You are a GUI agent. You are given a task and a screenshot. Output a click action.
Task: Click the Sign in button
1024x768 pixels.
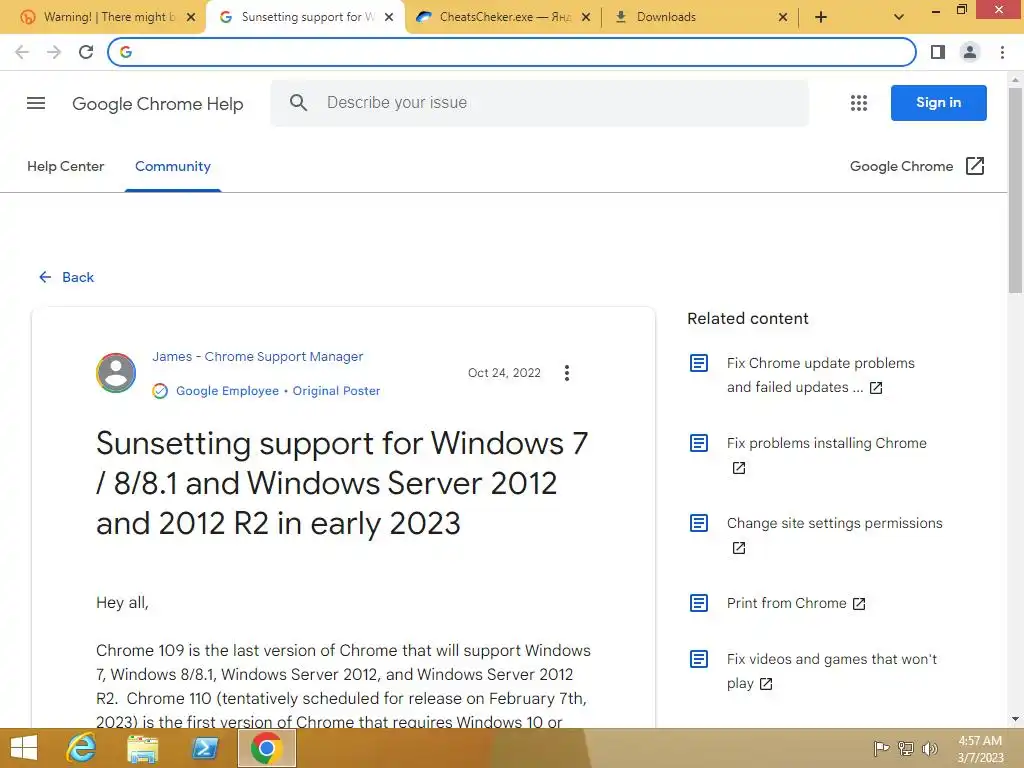[x=938, y=103]
